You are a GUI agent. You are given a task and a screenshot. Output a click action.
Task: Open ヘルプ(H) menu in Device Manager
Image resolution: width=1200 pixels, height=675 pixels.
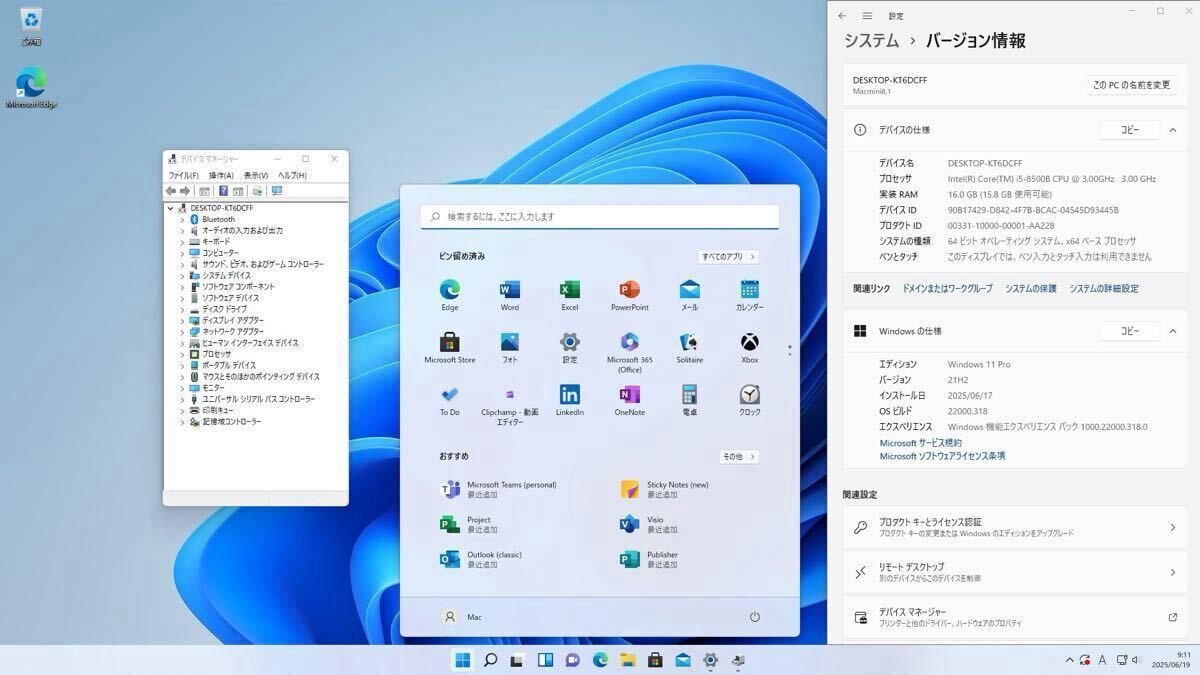292,176
